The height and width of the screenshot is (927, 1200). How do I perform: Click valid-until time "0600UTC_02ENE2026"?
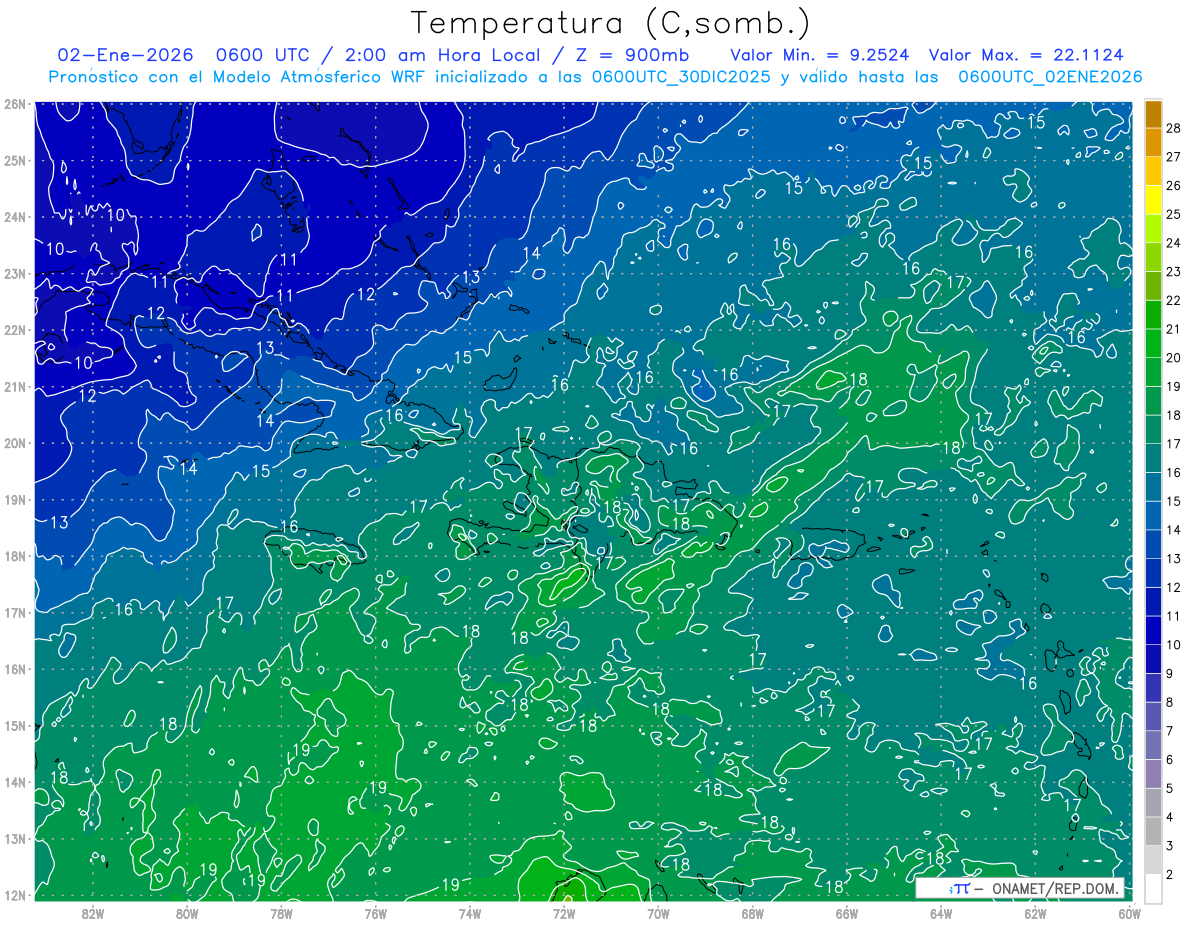point(1050,77)
